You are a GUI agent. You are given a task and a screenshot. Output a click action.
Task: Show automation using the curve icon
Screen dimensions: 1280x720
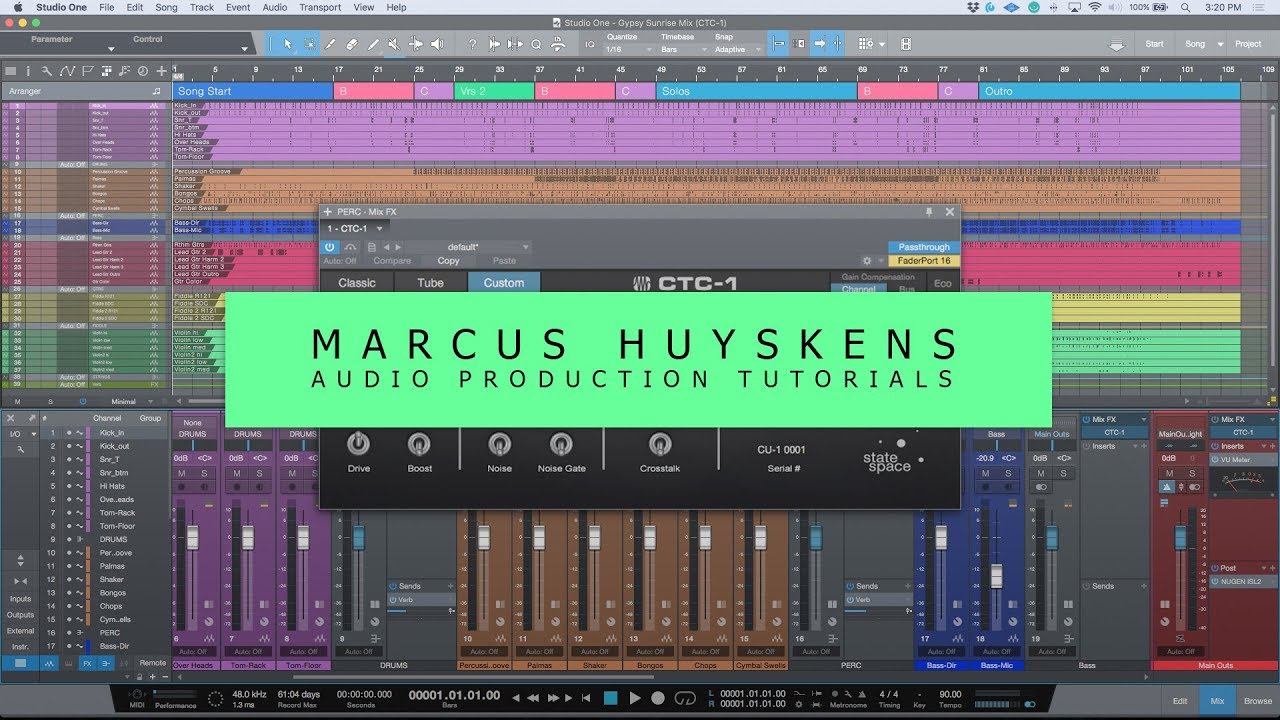(67, 71)
